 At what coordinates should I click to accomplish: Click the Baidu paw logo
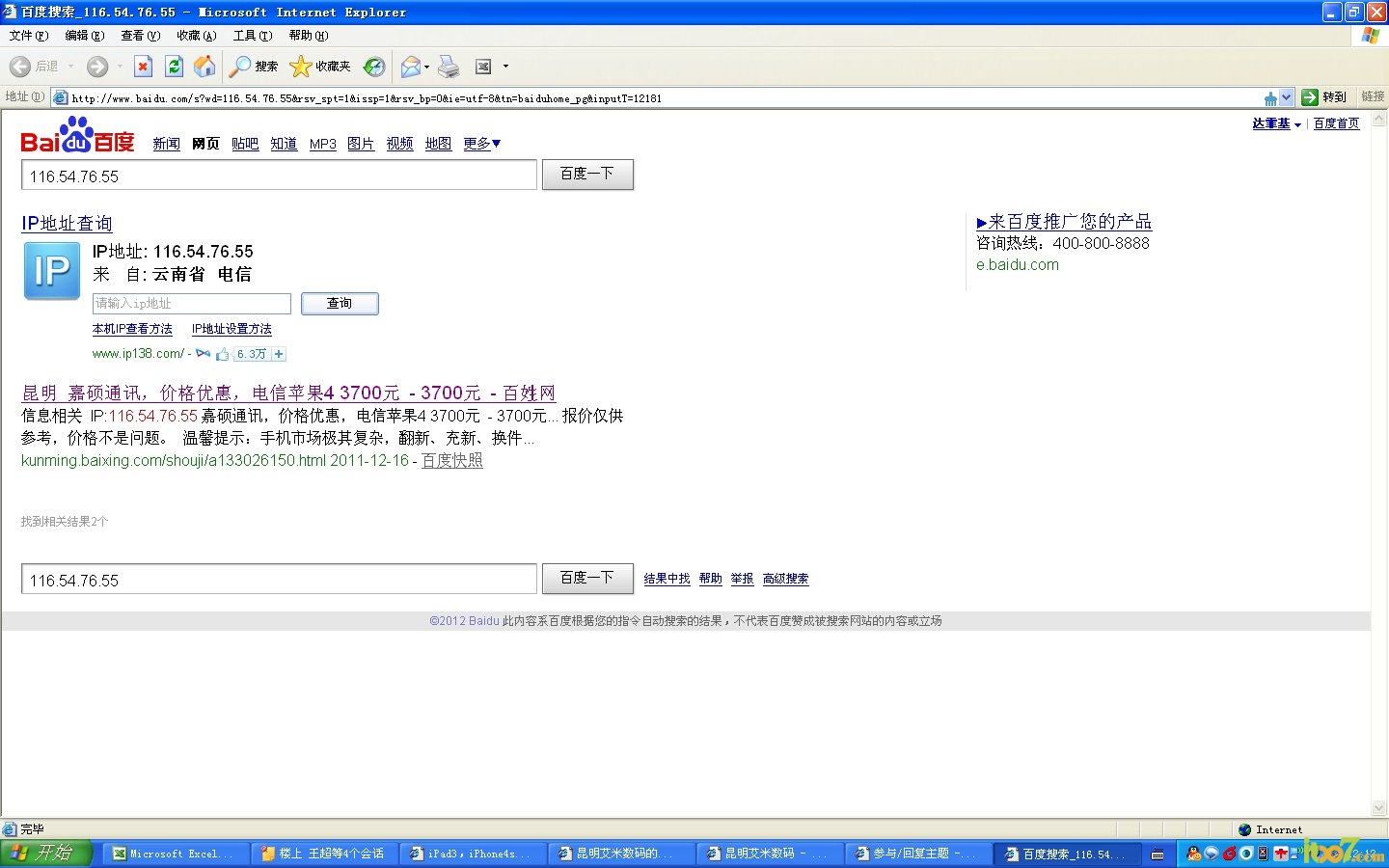[77, 135]
